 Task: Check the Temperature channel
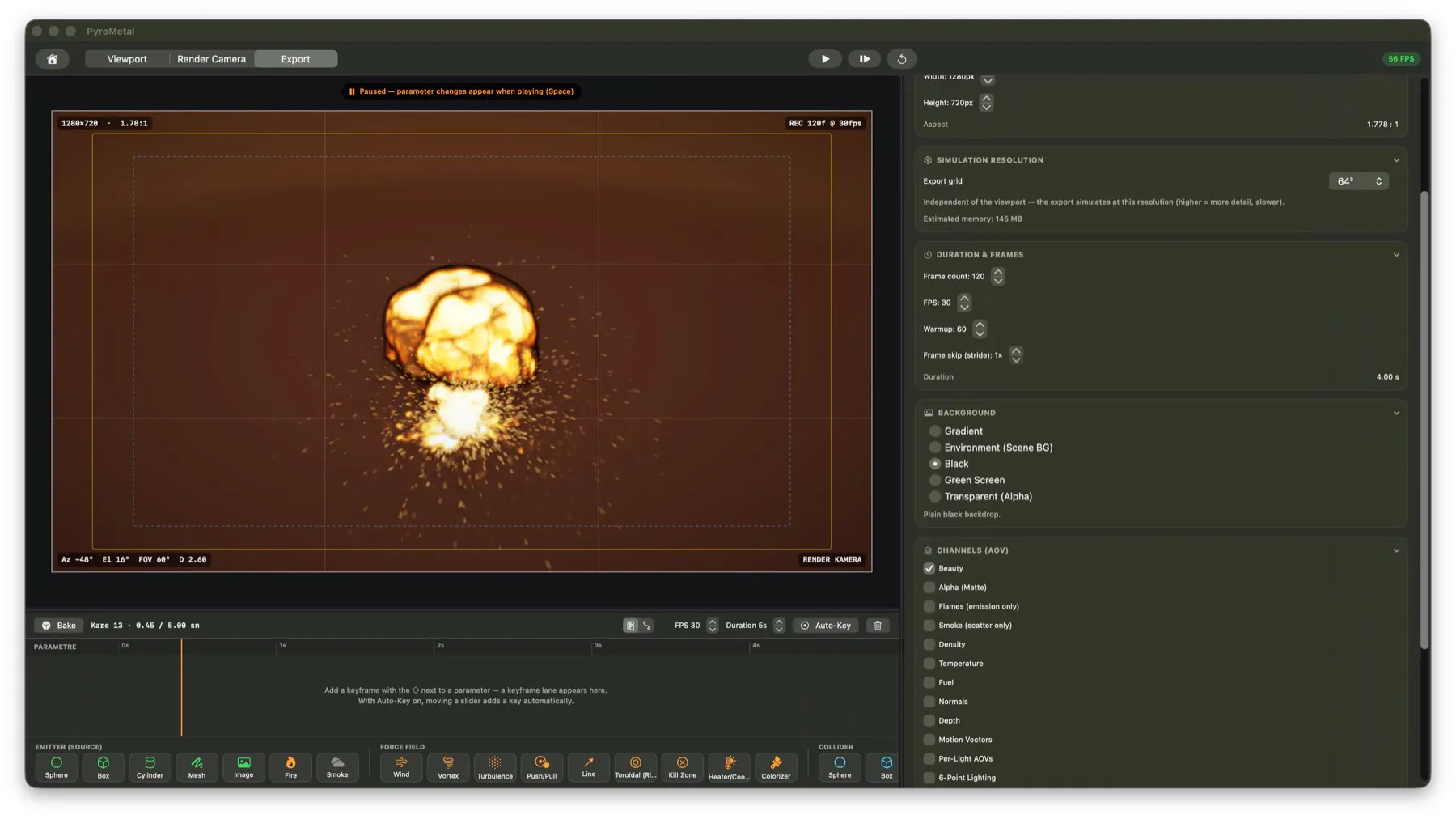929,664
